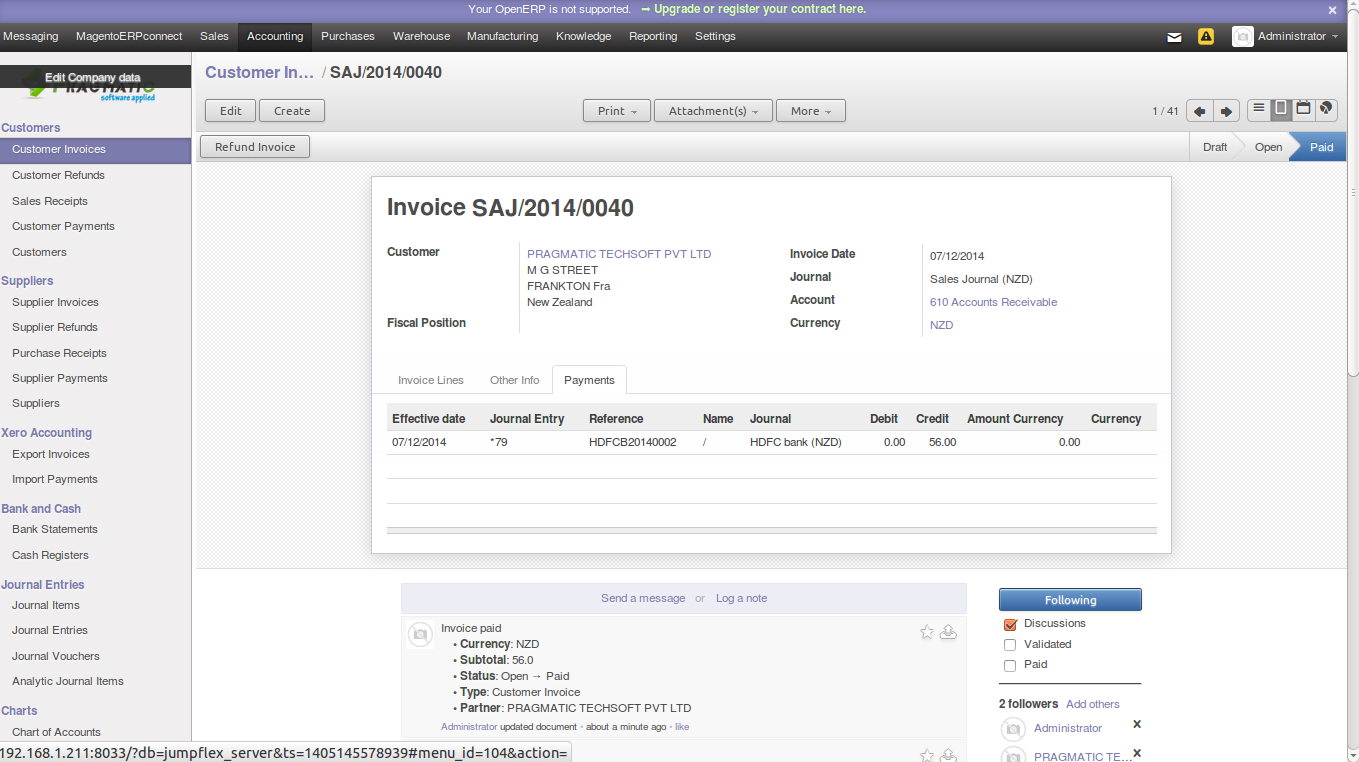The height and width of the screenshot is (762, 1359).
Task: Expand the Attachment(s) dropdown
Action: [713, 111]
